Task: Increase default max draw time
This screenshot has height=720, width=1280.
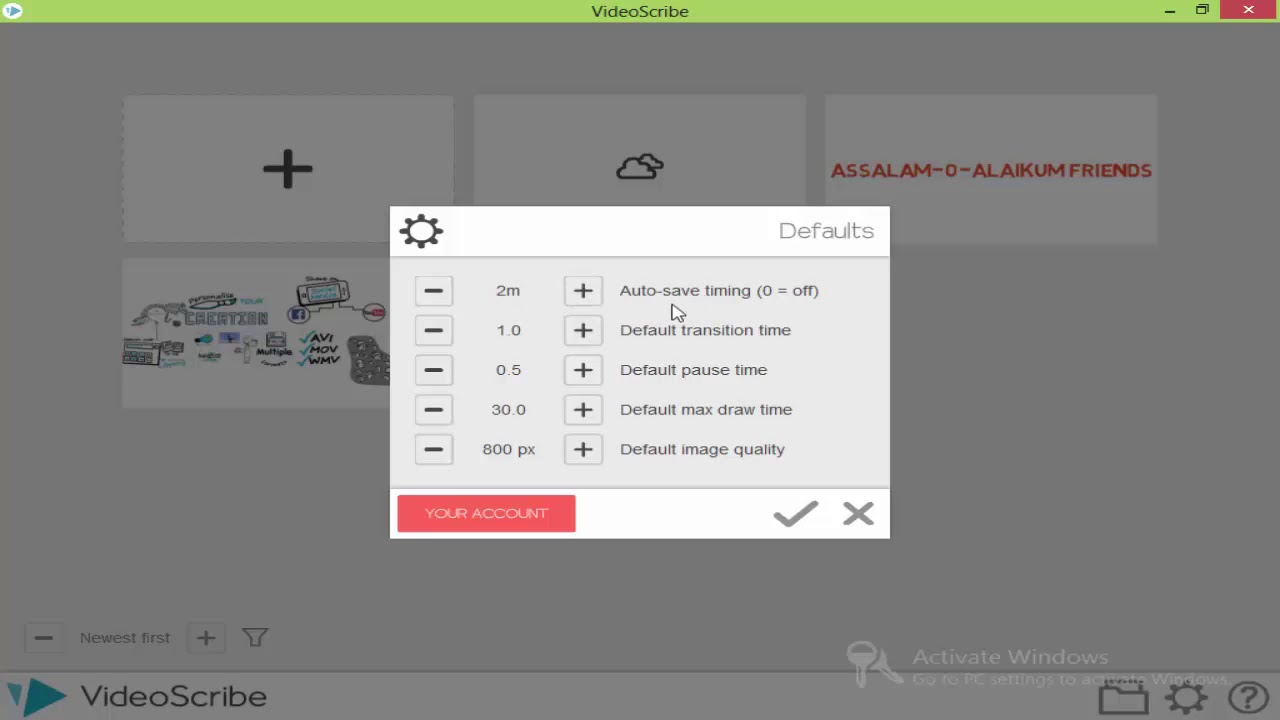Action: (583, 410)
